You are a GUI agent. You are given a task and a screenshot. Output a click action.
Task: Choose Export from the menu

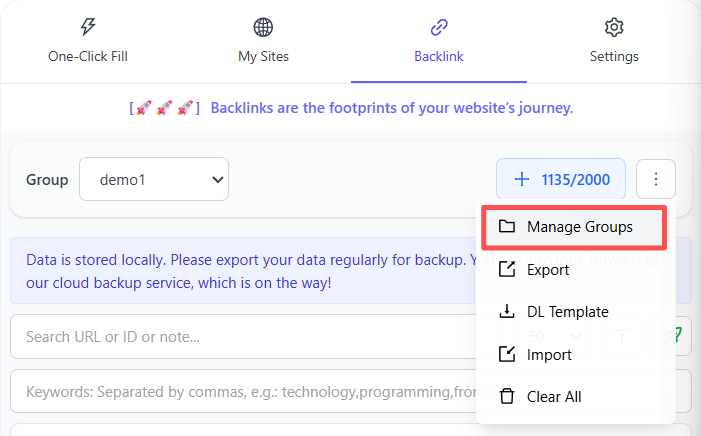[x=548, y=270]
